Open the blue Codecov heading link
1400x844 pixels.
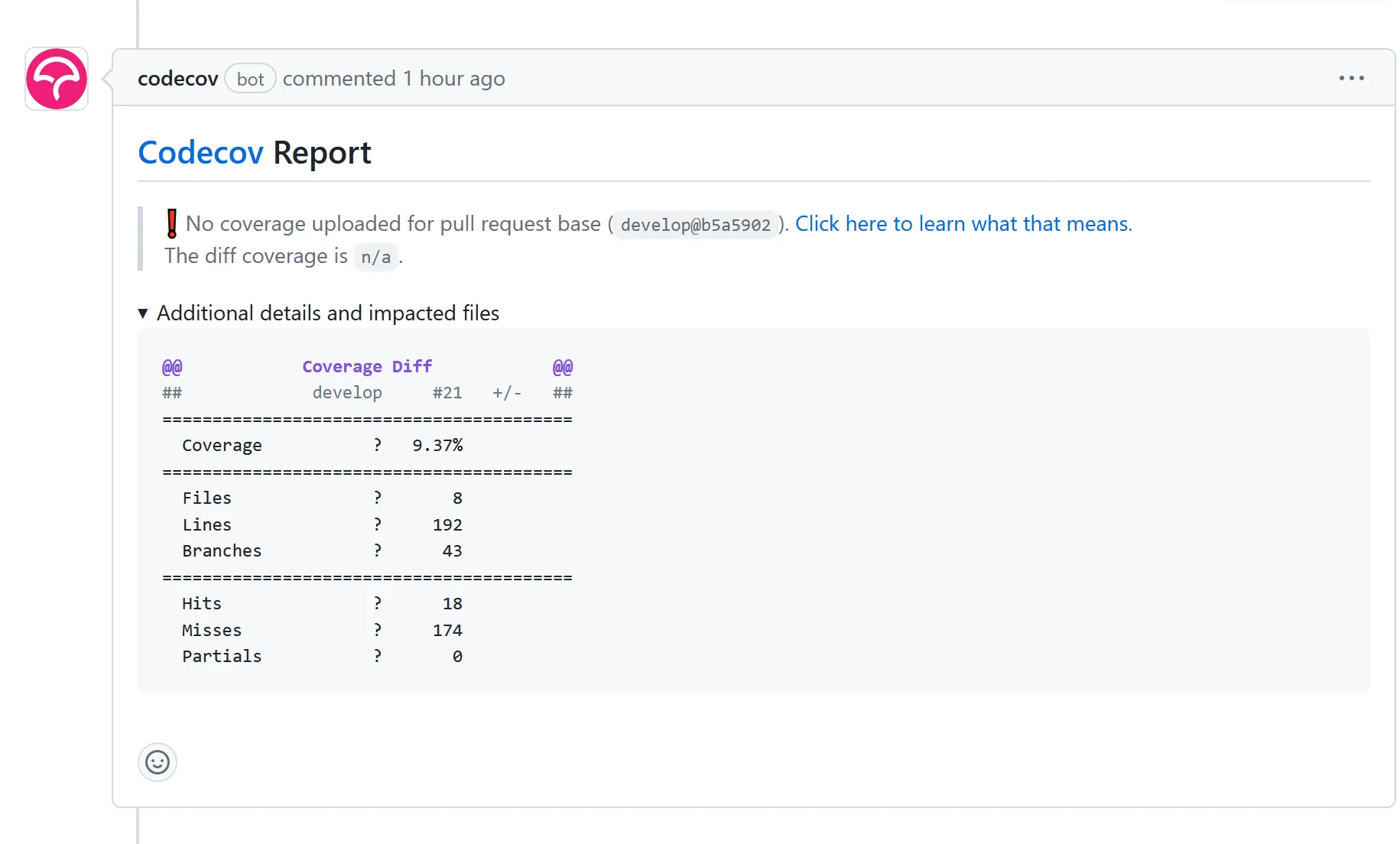[x=200, y=153]
